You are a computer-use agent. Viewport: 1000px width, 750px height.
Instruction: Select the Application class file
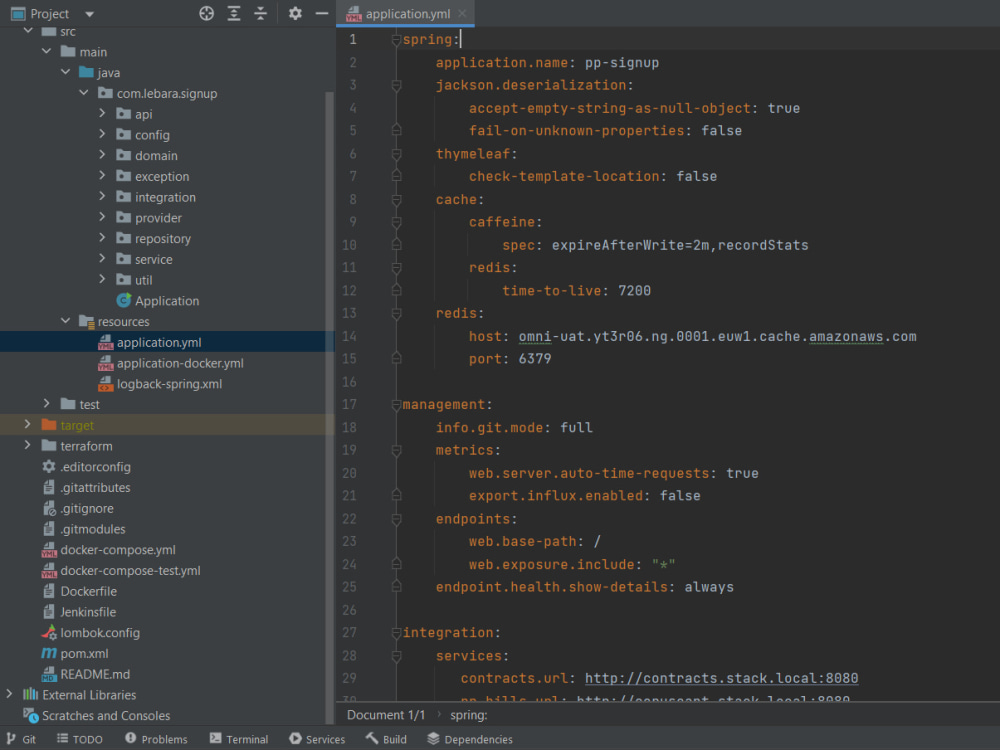tap(158, 300)
